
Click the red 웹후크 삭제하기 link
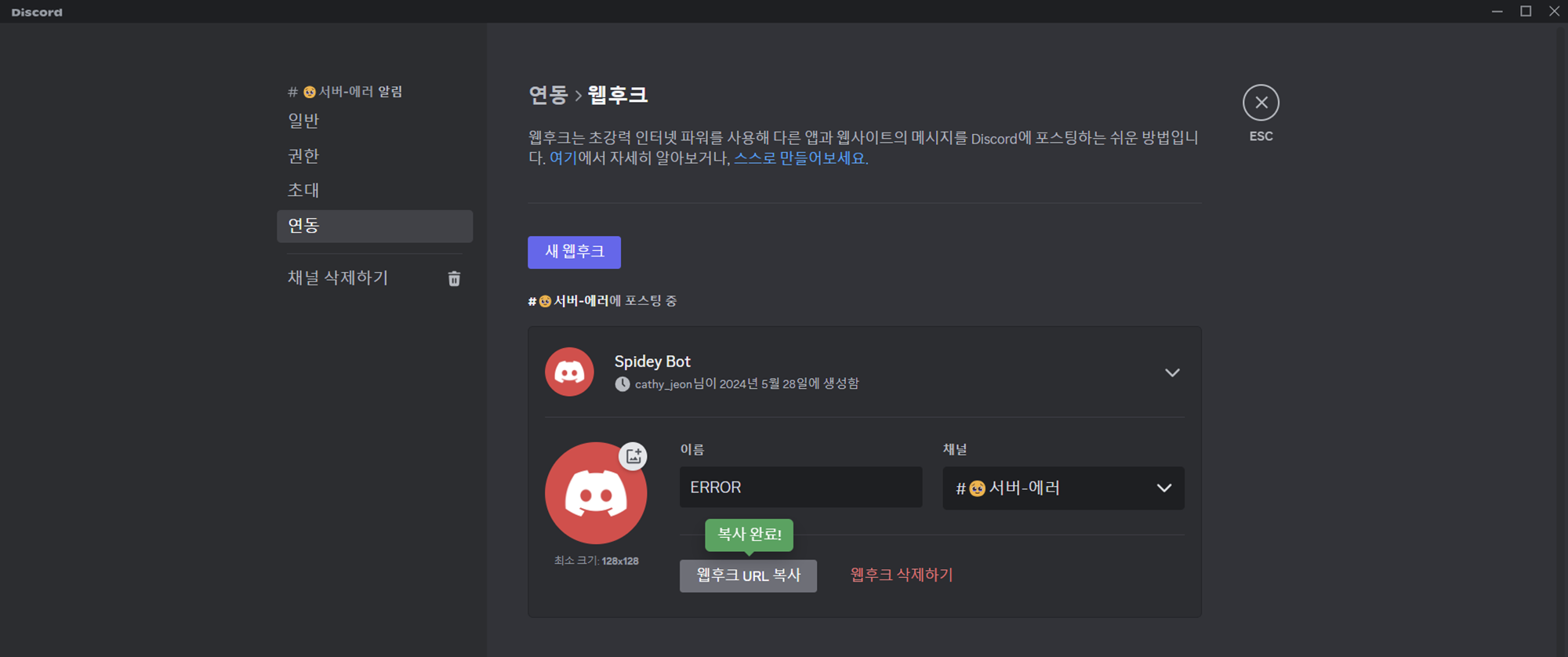(902, 575)
